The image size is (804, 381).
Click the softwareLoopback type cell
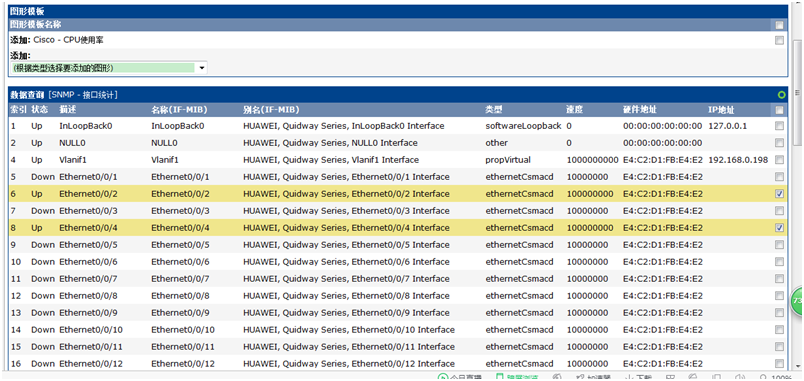(524, 126)
